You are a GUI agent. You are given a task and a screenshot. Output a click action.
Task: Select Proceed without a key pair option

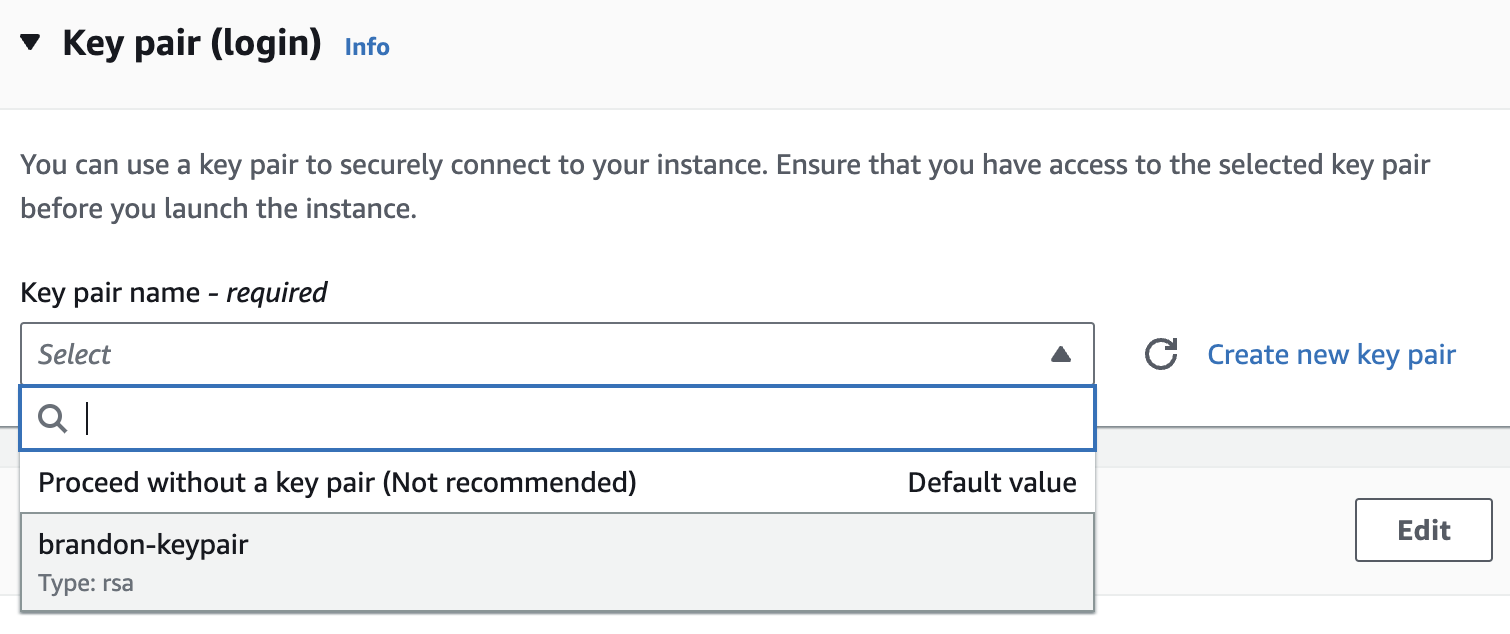coord(337,483)
